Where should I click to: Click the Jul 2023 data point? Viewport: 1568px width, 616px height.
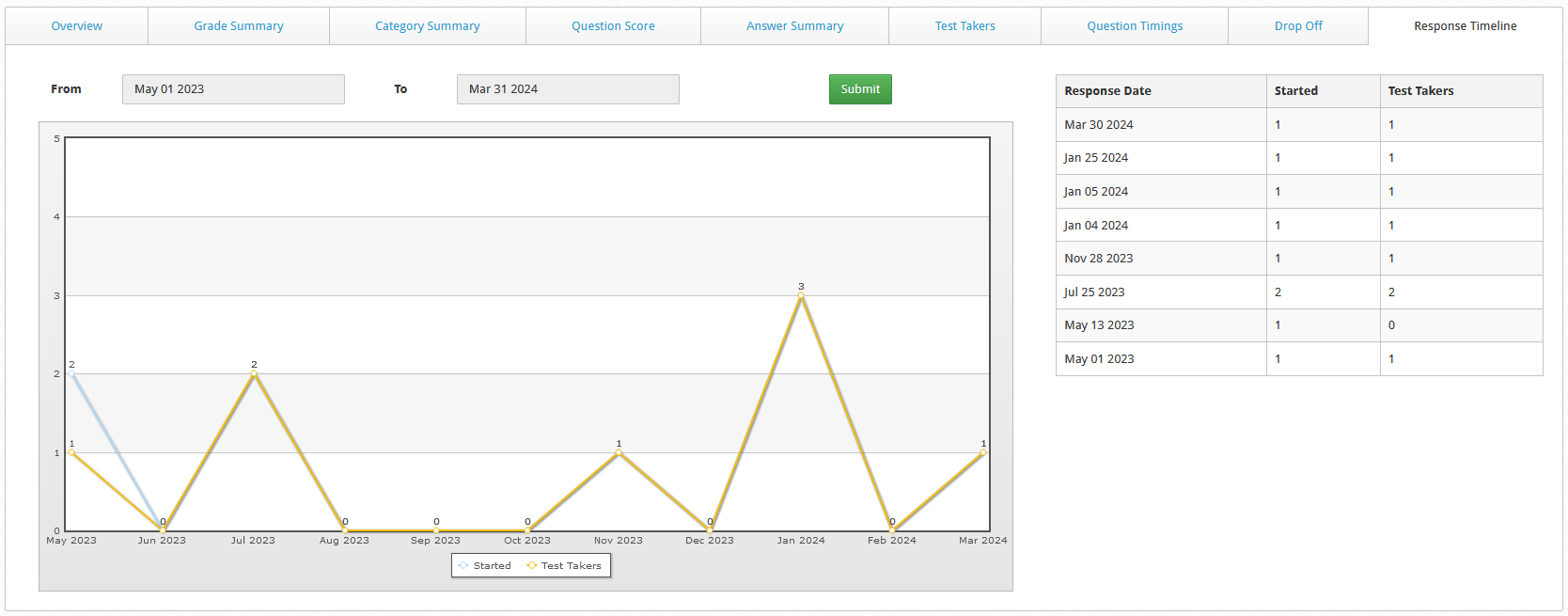254,374
